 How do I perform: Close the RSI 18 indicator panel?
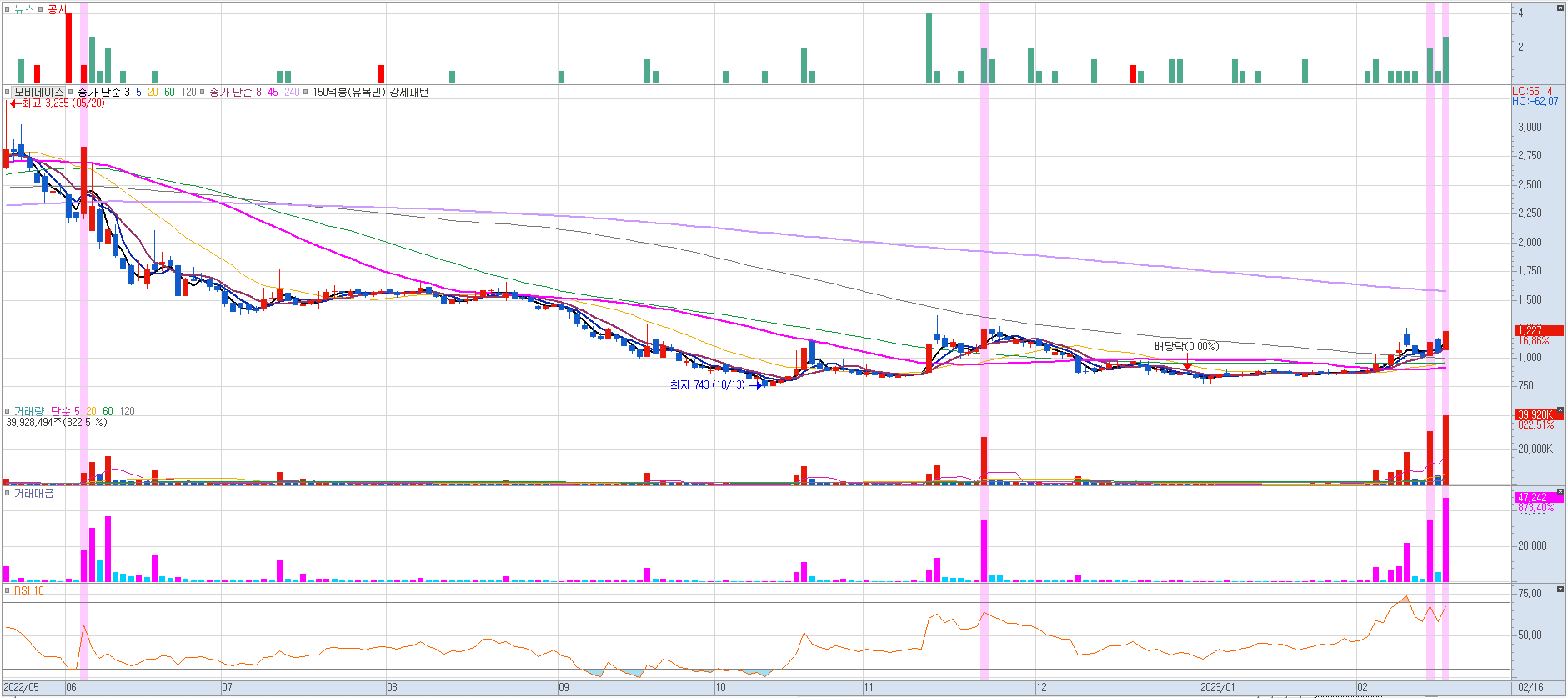[1560, 590]
